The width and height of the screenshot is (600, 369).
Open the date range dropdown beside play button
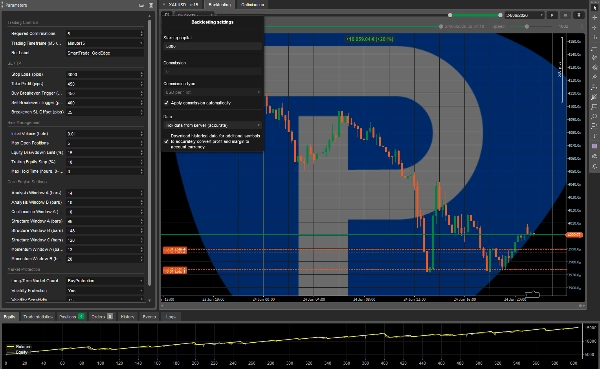pos(524,15)
